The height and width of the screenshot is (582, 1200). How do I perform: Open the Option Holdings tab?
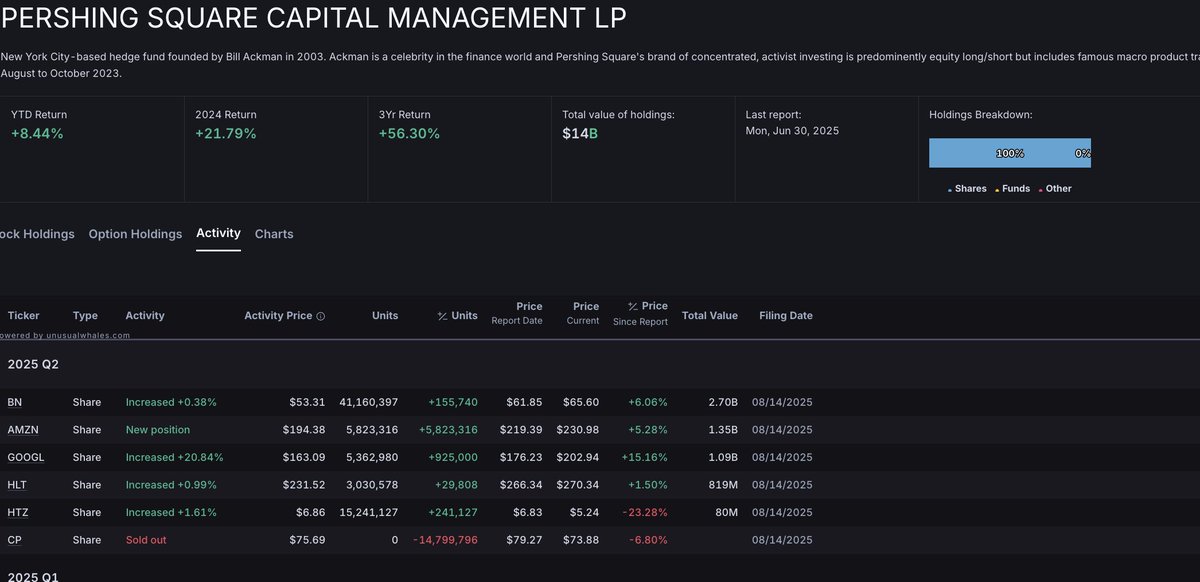click(135, 234)
